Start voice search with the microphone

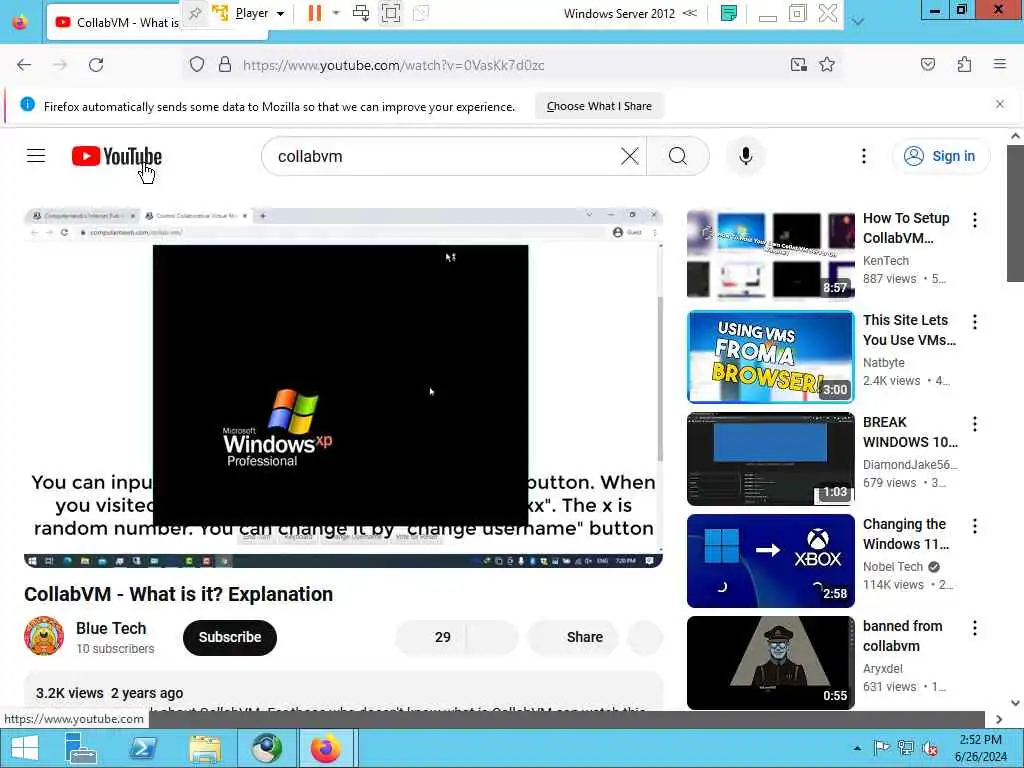tap(746, 156)
